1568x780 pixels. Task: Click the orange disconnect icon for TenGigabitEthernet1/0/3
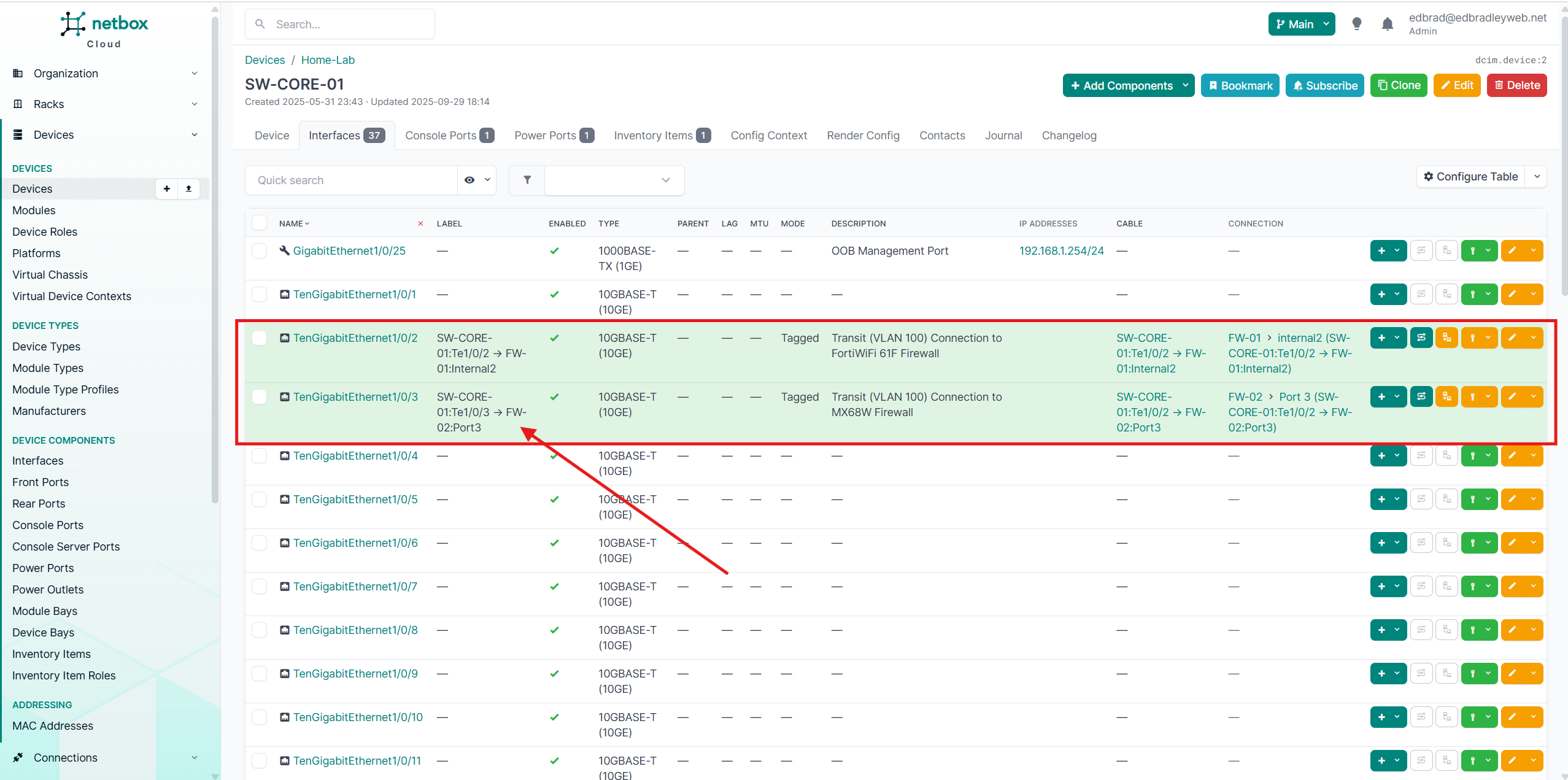pos(1446,396)
